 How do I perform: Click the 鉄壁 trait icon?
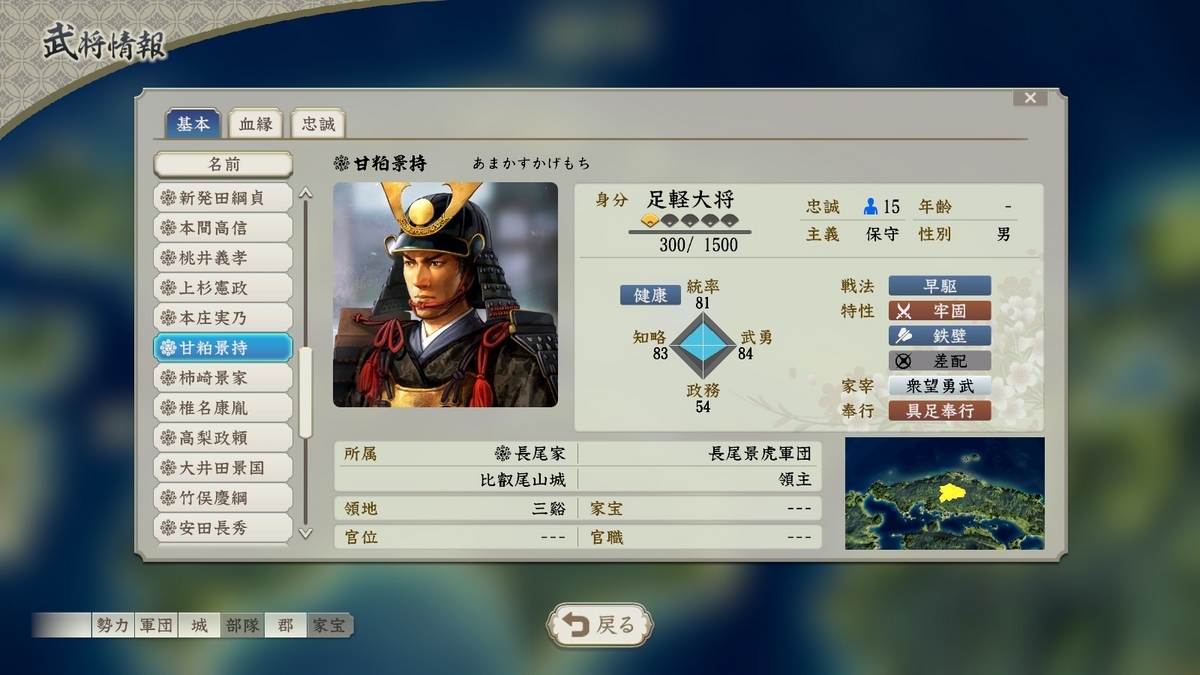904,336
